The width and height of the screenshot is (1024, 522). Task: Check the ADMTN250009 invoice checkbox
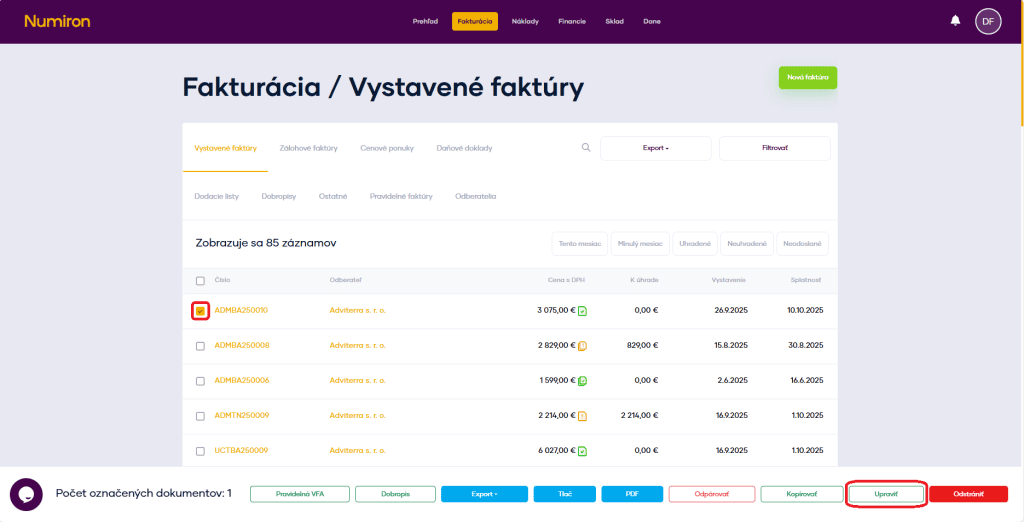[200, 416]
